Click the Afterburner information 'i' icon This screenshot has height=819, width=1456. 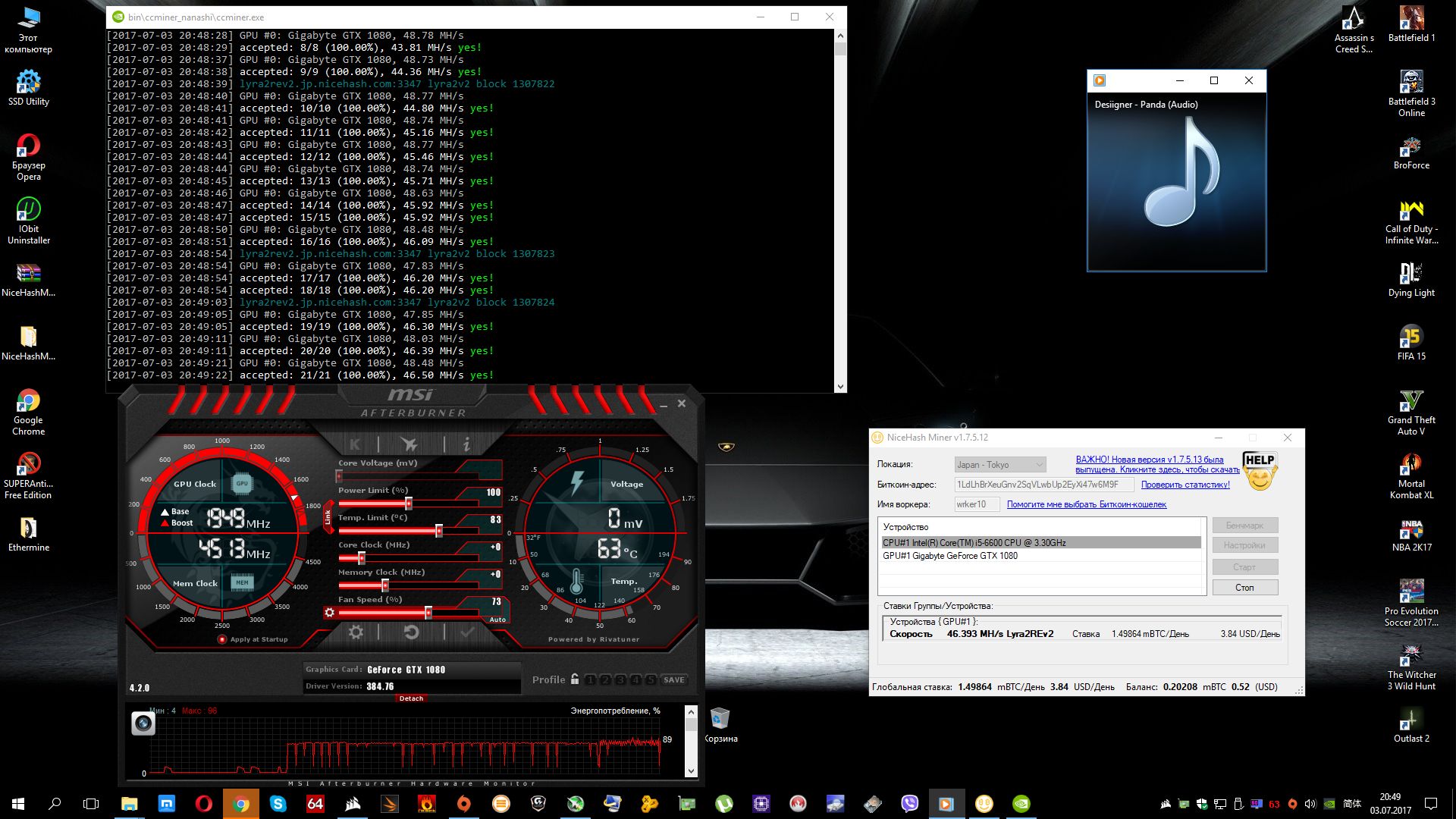pyautogui.click(x=466, y=444)
